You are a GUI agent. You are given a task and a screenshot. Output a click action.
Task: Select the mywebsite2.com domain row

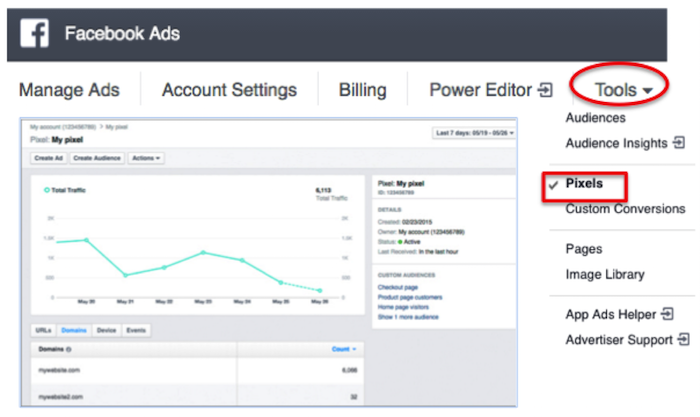[x=197, y=395]
